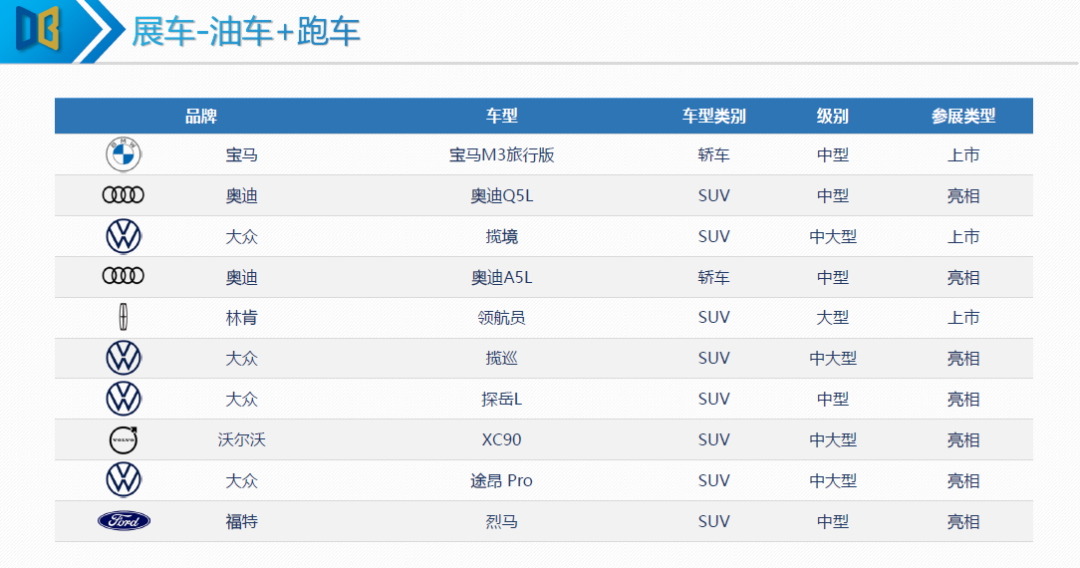Click 上市 in the 宝马M3旅行版 row
Viewport: 1080px width, 568px height.
pos(964,155)
